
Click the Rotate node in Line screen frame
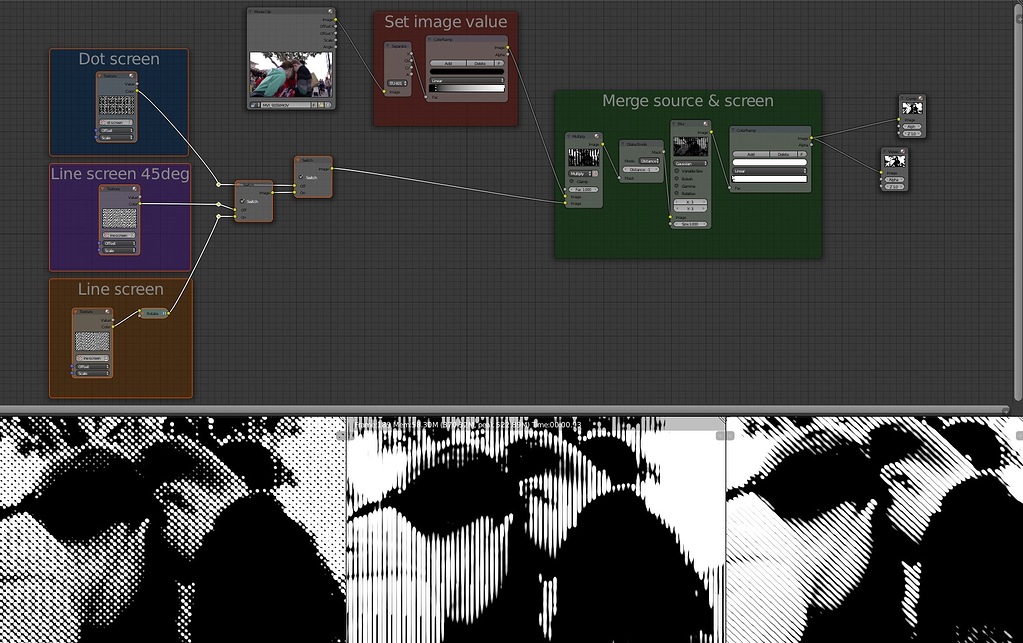154,314
